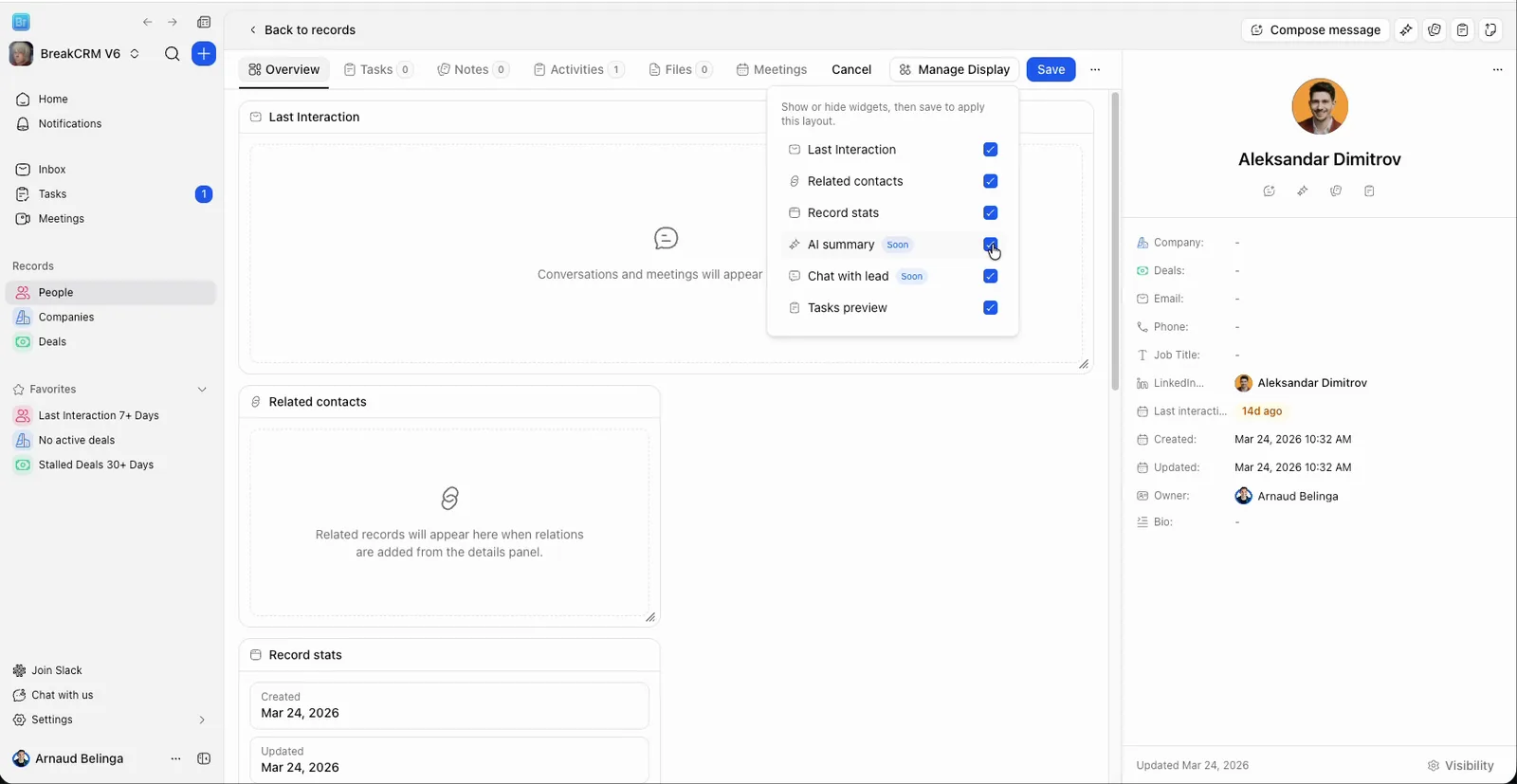Click the Visibility option at bottom right
This screenshot has width=1517, height=784.
click(x=1460, y=765)
